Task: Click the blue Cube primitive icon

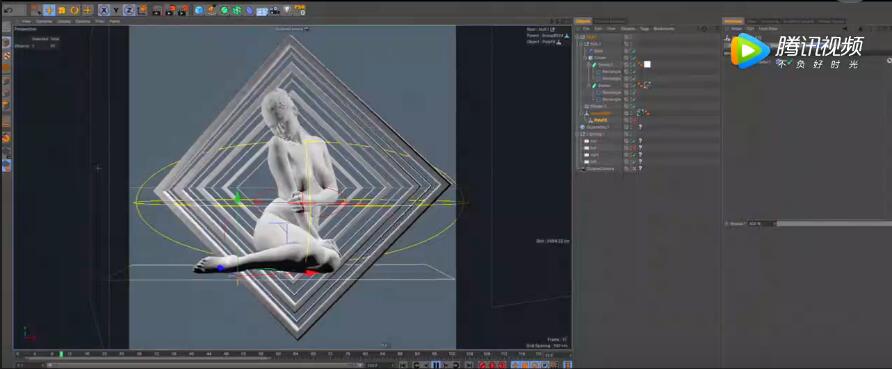Action: click(199, 10)
